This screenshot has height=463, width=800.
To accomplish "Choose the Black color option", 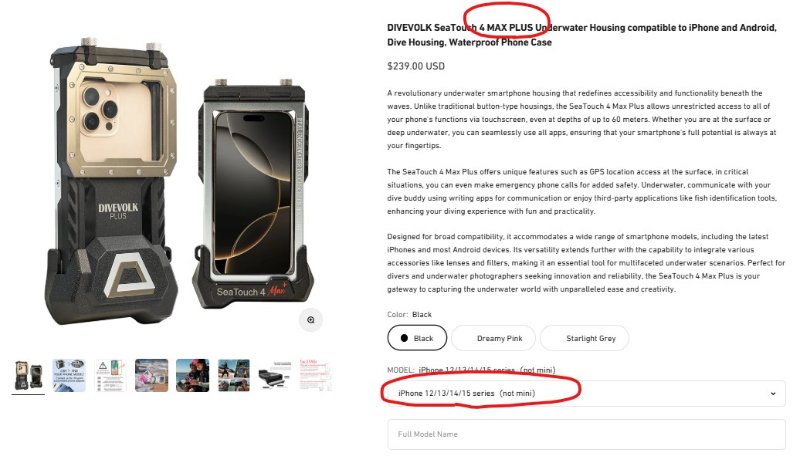I will pos(417,338).
